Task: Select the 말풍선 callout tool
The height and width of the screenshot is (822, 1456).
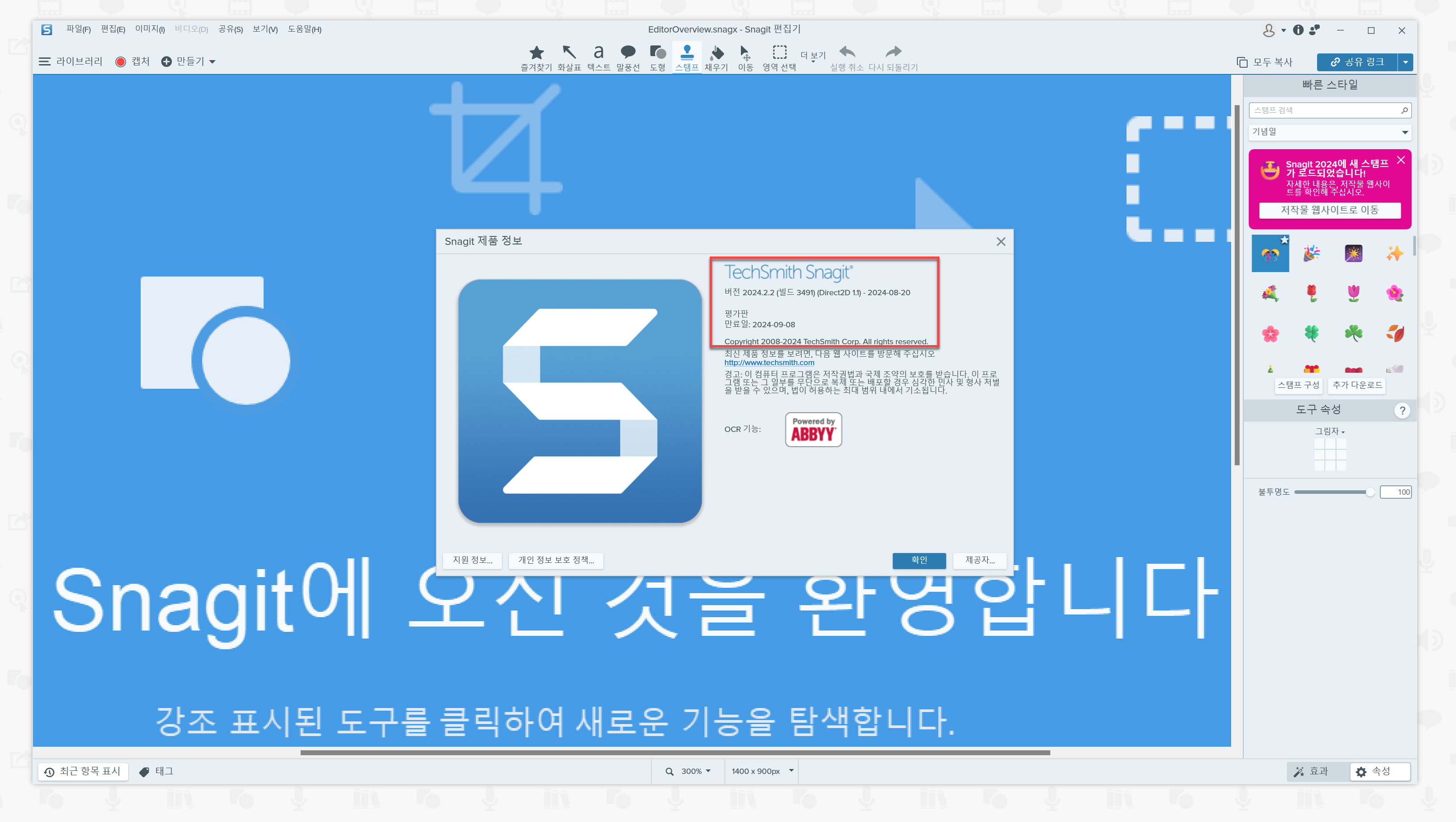Action: (x=627, y=58)
